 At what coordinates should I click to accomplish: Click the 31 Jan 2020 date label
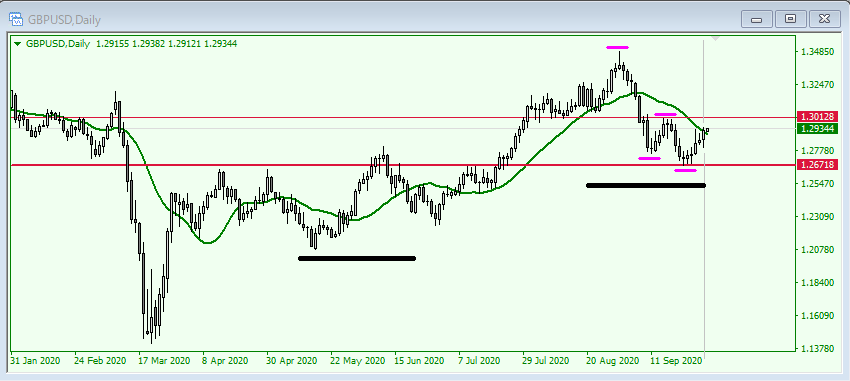(35, 360)
